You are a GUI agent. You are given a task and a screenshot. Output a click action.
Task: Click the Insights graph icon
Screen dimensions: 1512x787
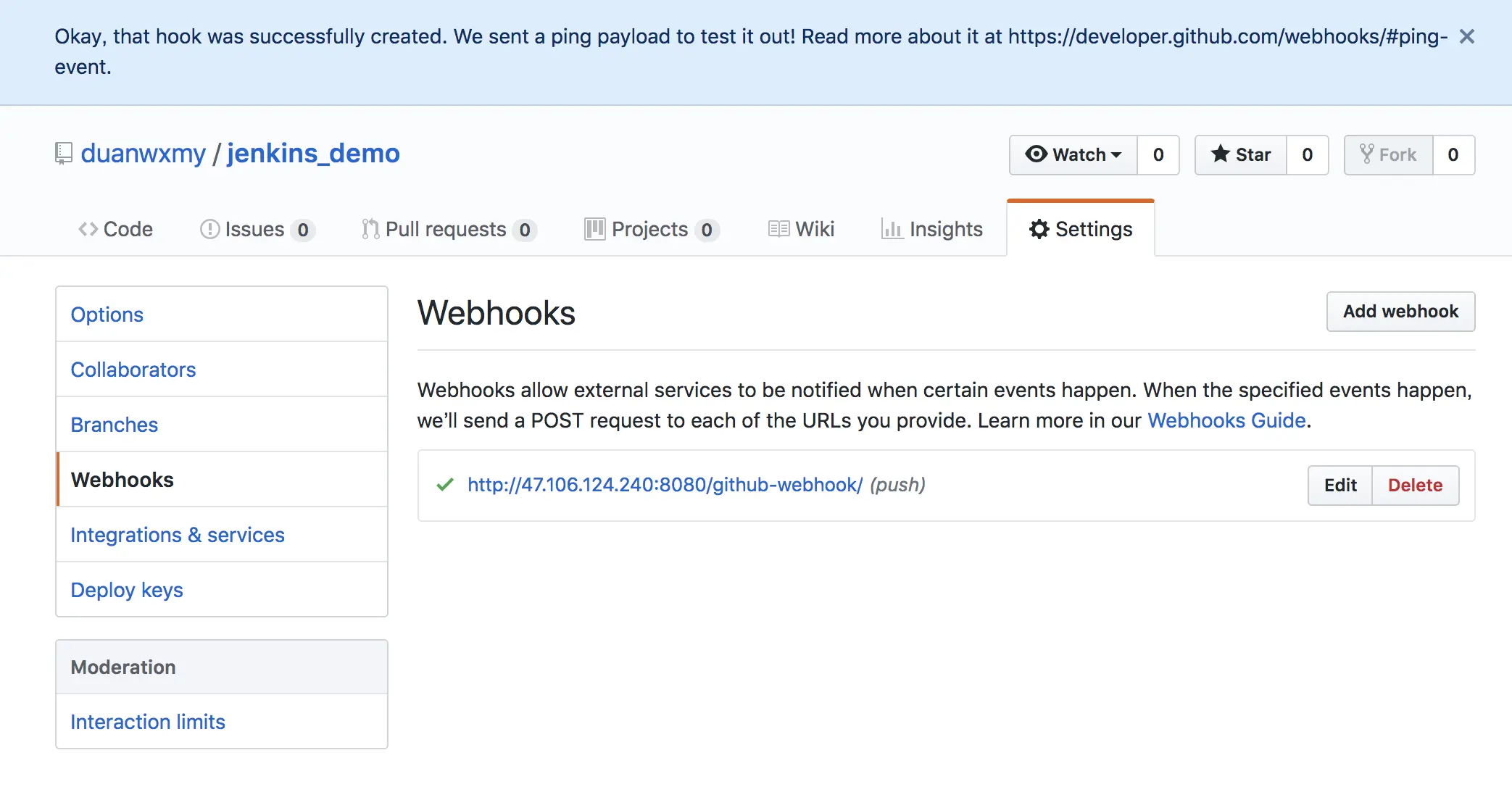tap(892, 230)
